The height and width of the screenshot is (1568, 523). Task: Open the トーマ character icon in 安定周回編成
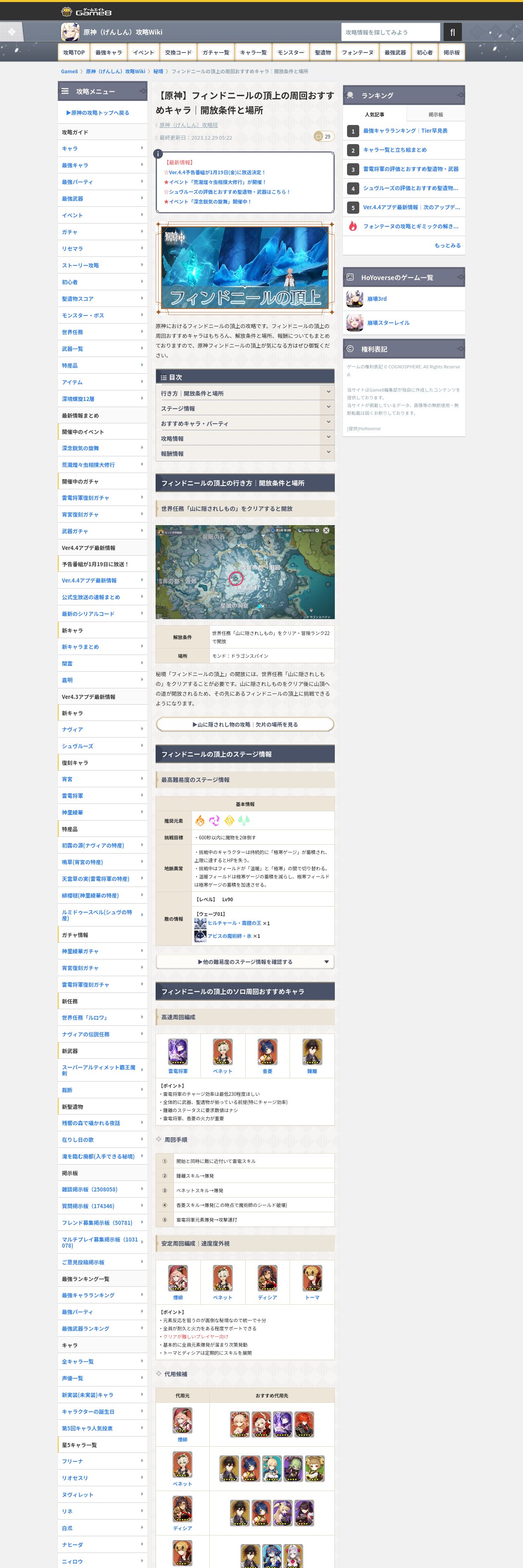pos(312,1278)
